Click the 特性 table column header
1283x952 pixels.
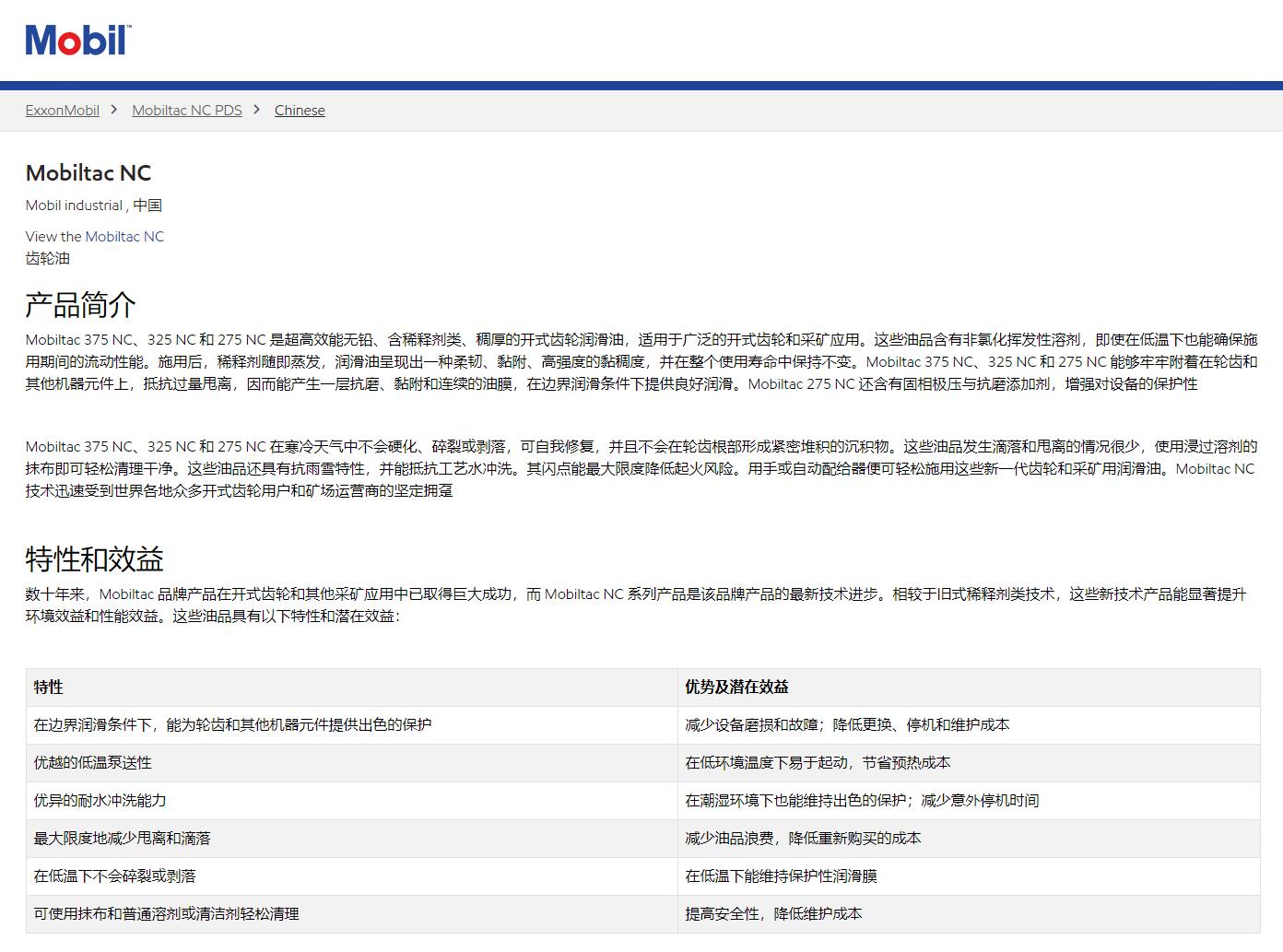352,688
